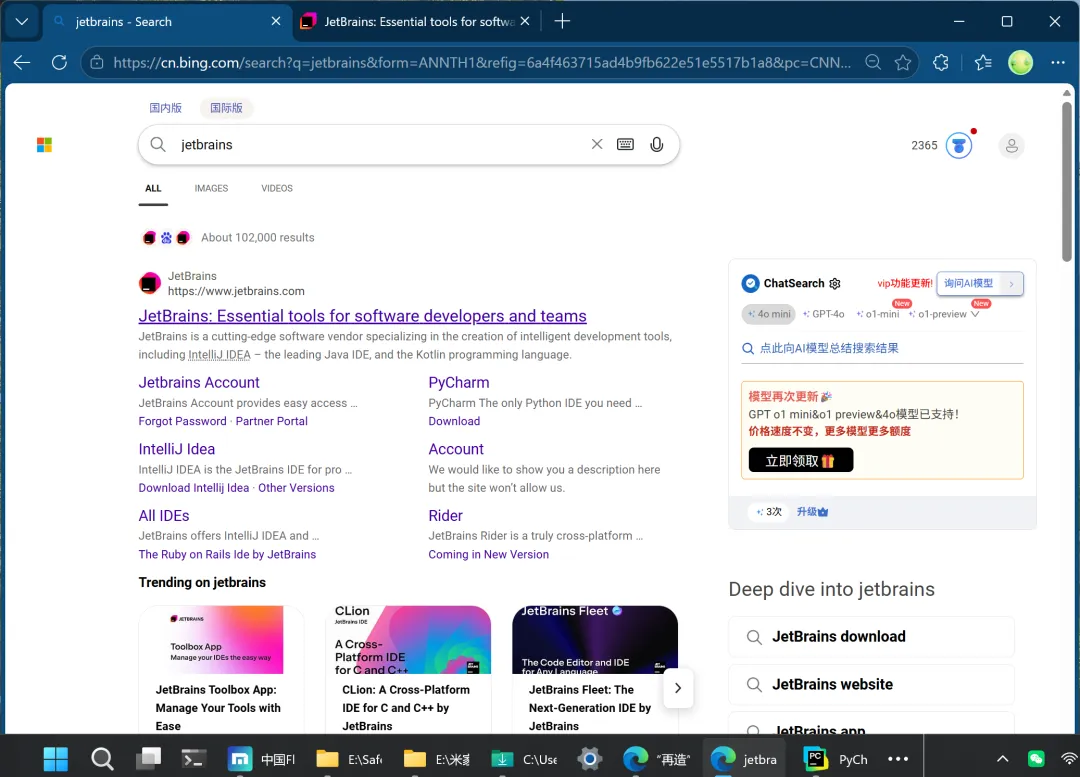Open the CLion trending card thumbnail
1080x777 pixels.
pyautogui.click(x=408, y=640)
